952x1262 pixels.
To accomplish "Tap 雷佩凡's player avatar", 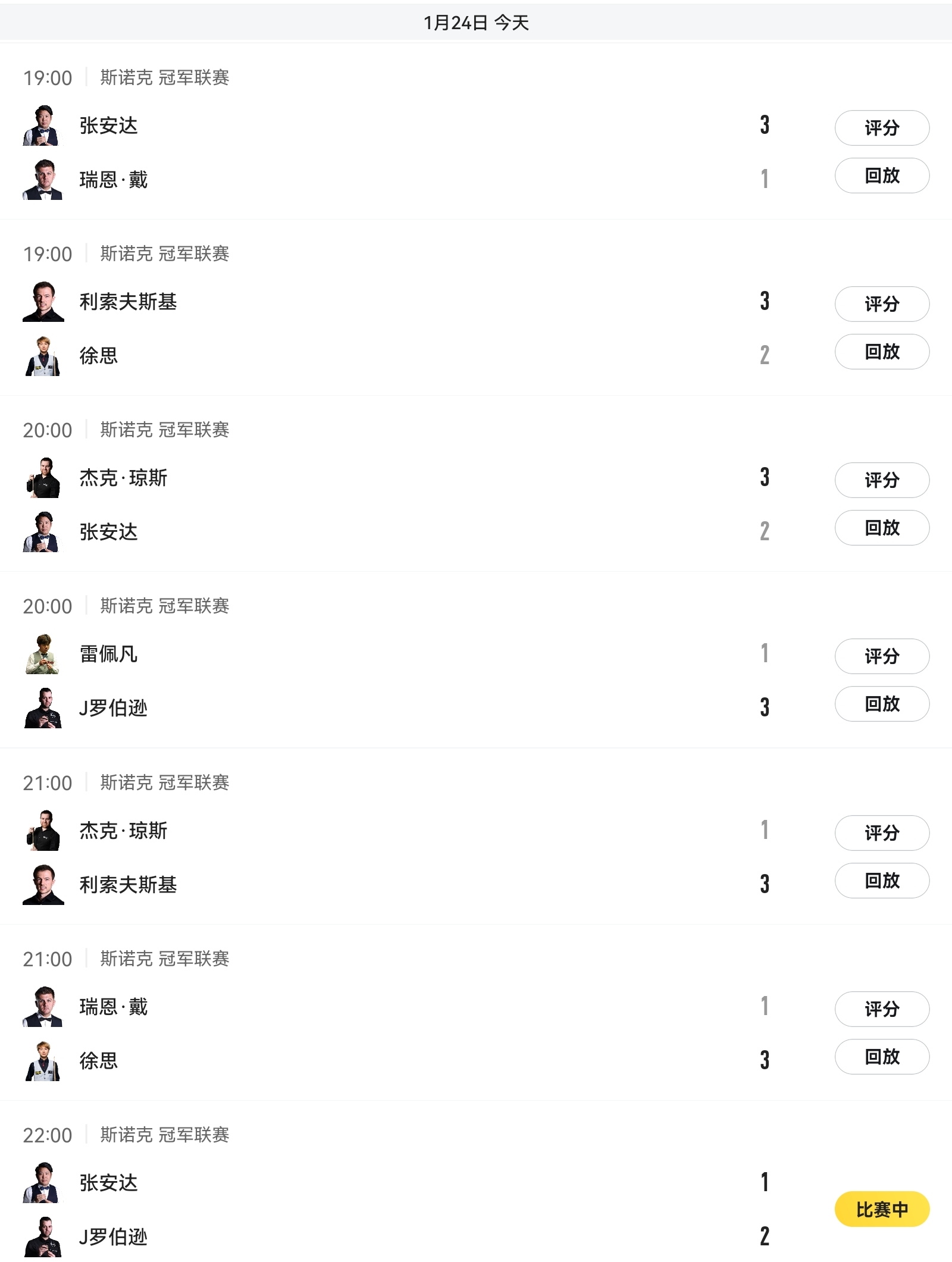I will coord(42,654).
